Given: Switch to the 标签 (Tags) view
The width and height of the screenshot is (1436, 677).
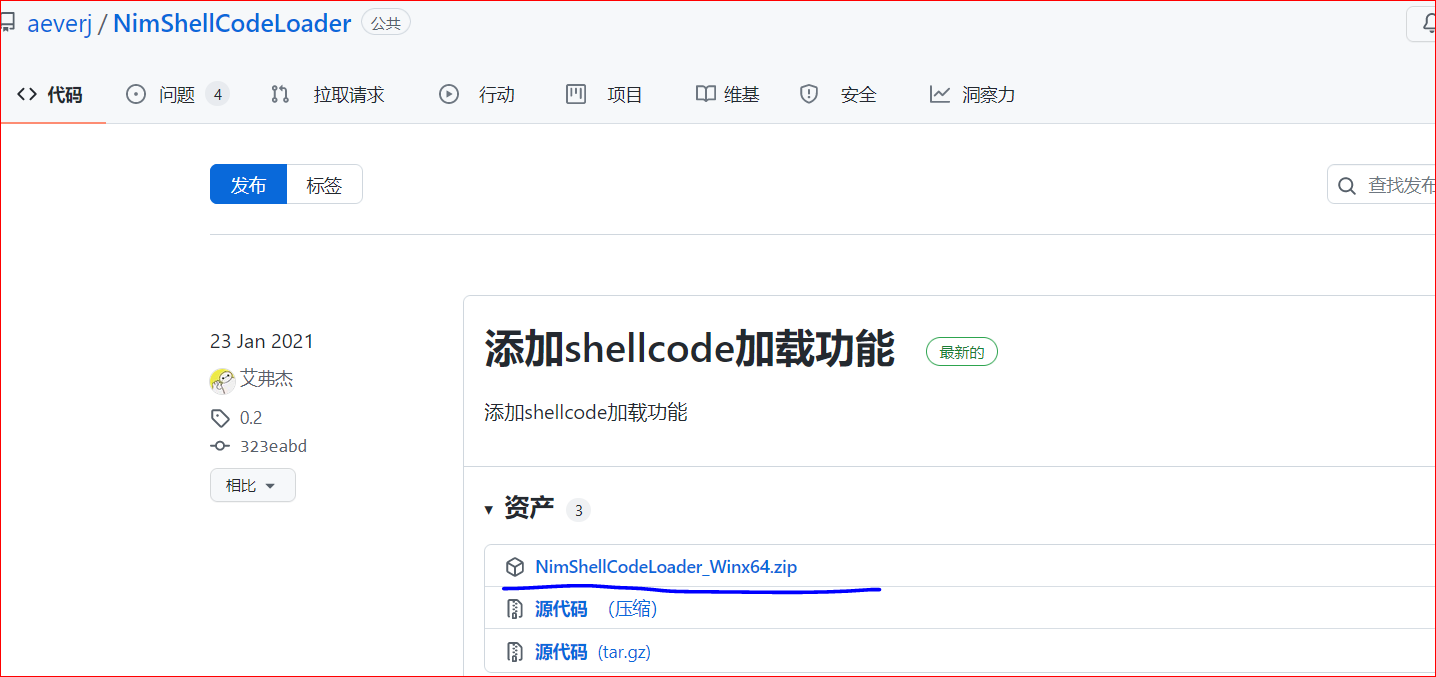Looking at the screenshot, I should [324, 184].
